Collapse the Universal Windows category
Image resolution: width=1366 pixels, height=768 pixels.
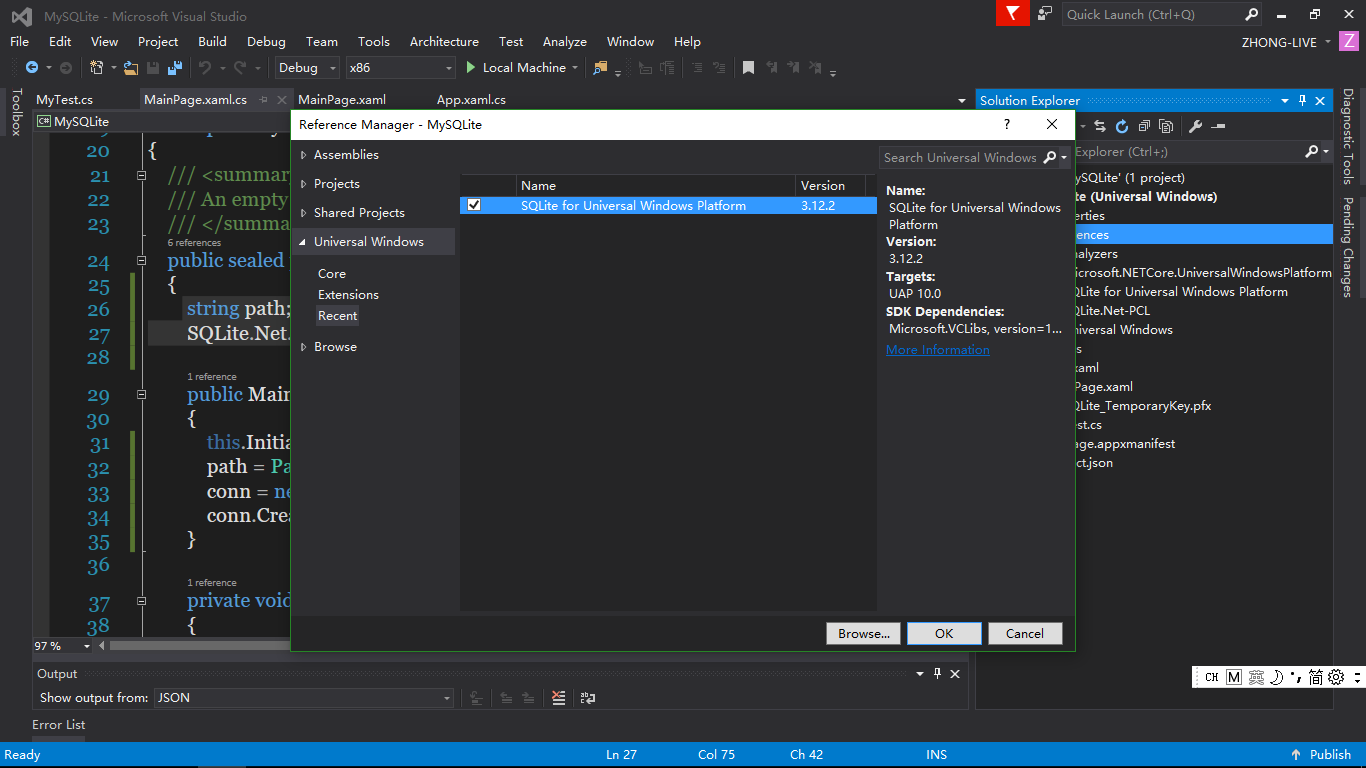tap(303, 242)
